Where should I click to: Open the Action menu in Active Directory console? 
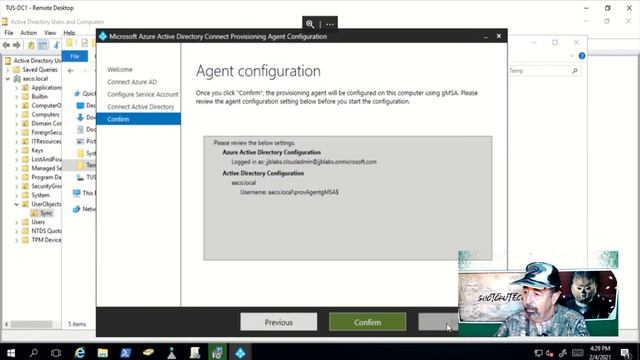pos(28,33)
